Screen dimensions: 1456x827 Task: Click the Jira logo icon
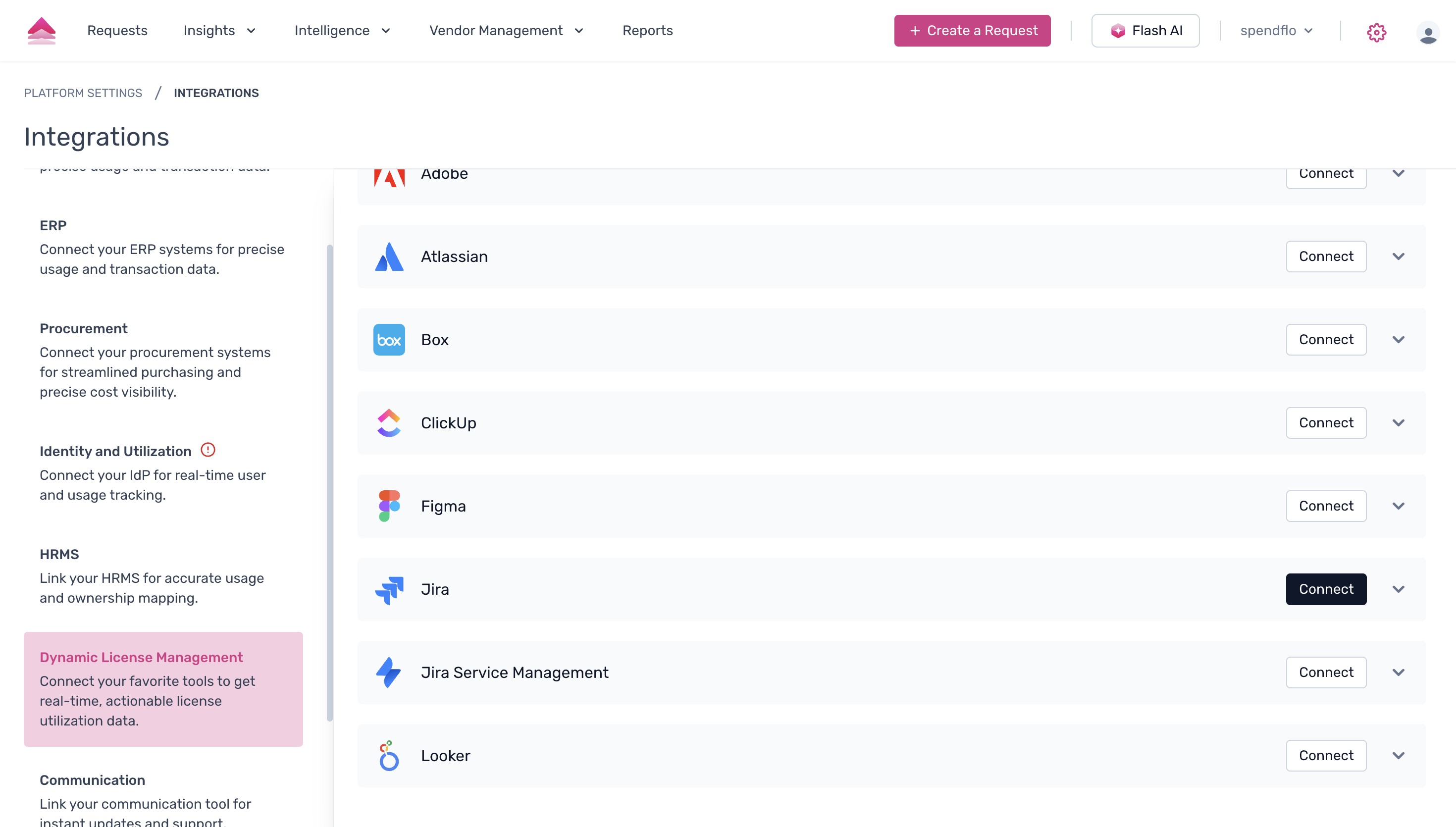[390, 589]
